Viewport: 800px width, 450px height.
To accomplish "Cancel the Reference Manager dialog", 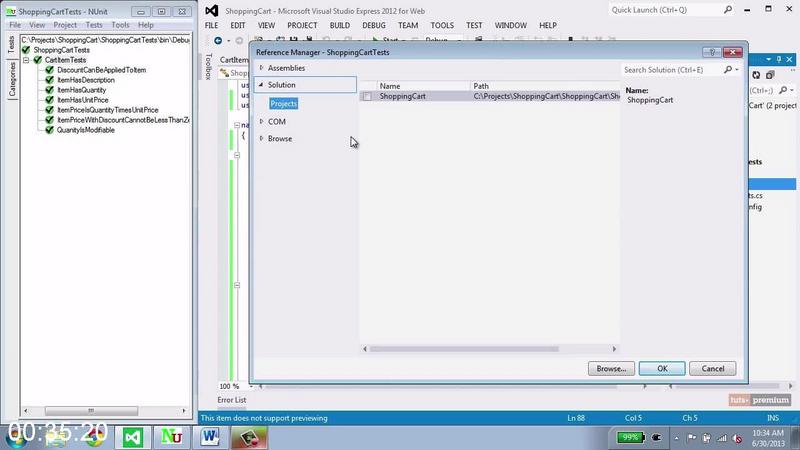I will coord(712,368).
